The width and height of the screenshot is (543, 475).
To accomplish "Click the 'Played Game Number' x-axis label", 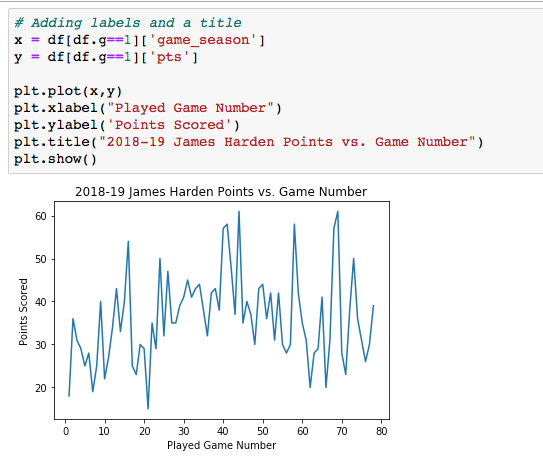I will point(222,445).
